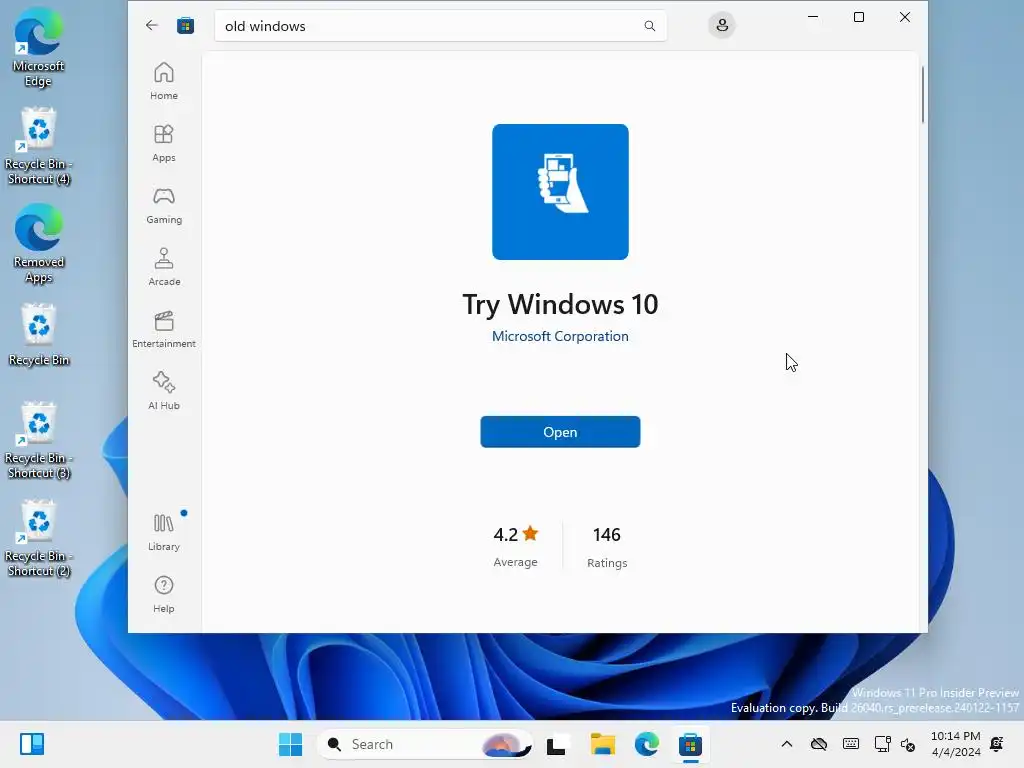Click the search magnifier icon in Store
Viewport: 1024px width, 768px height.
649,25
